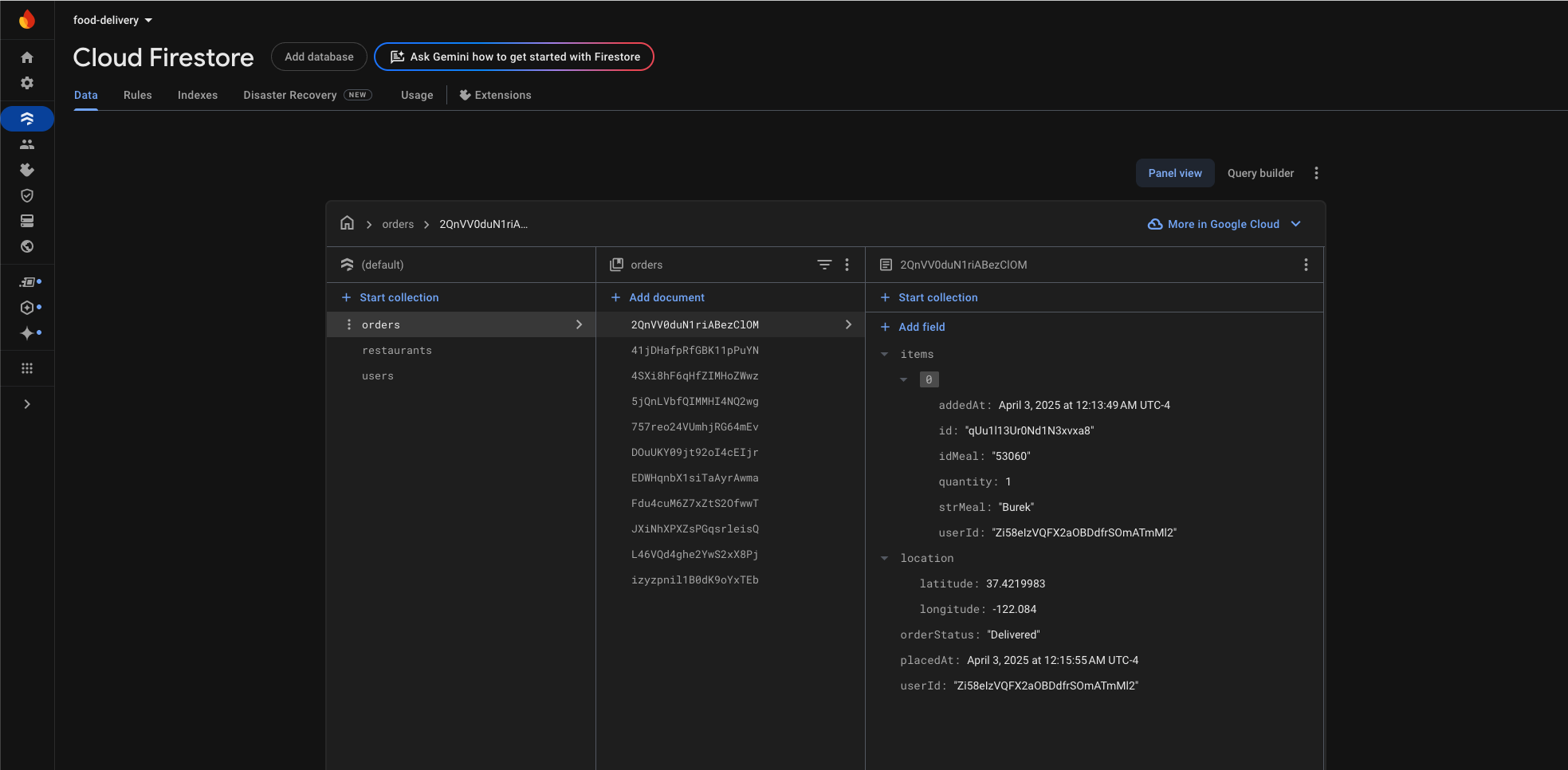Go to root via breadcrumb home icon
Viewport: 1568px width, 770px height.
point(347,223)
